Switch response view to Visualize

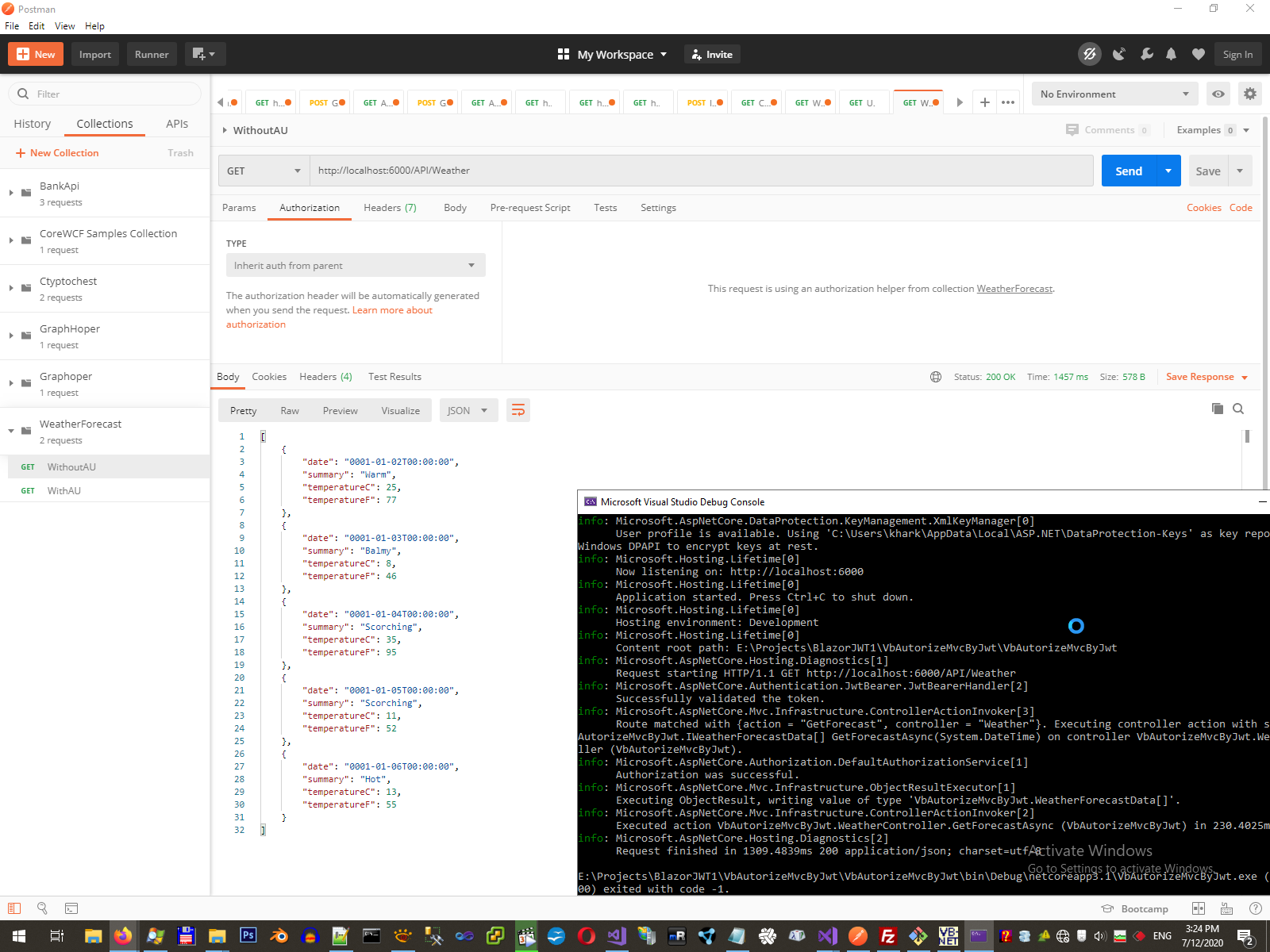[x=401, y=410]
